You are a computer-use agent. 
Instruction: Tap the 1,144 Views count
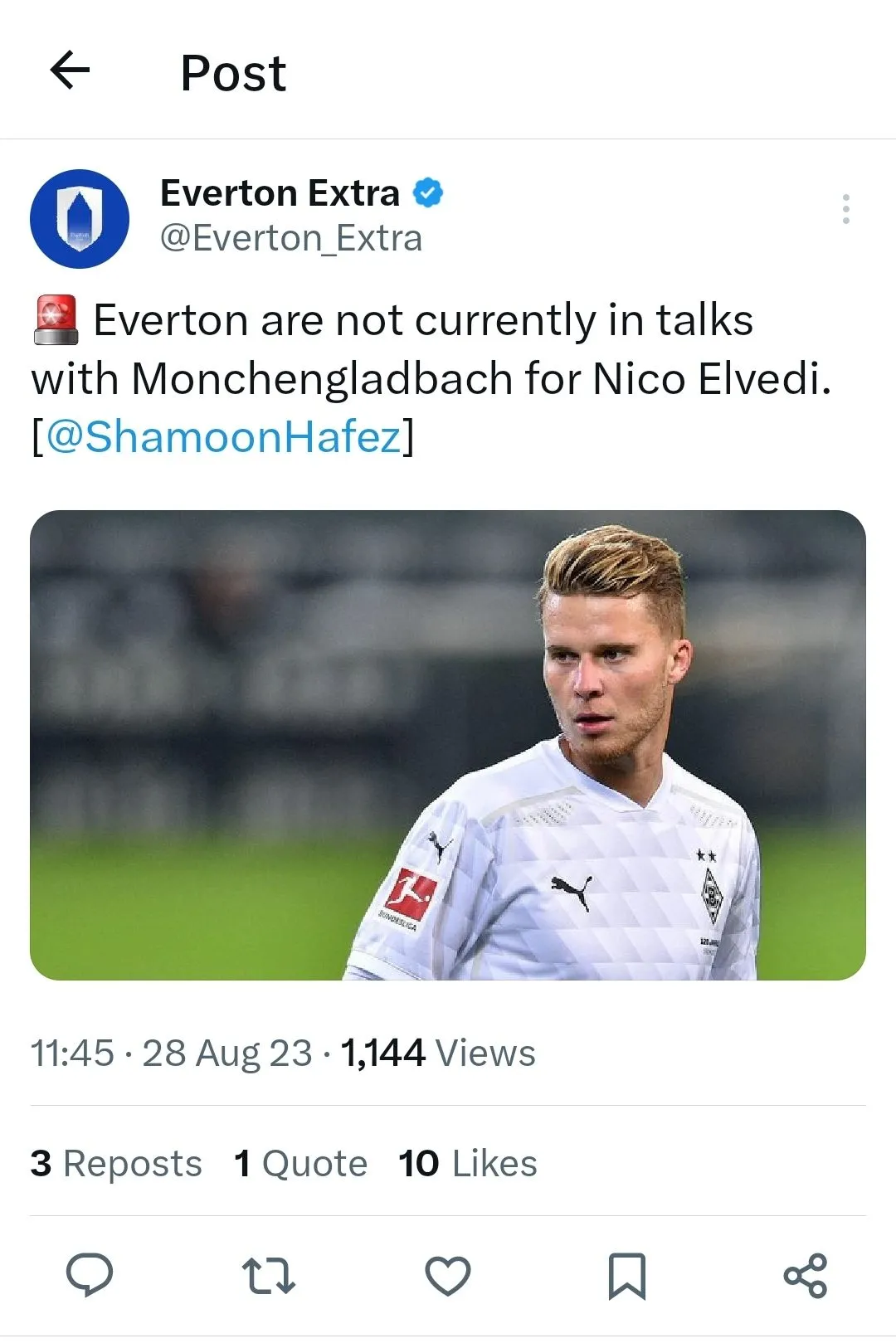tap(438, 1053)
